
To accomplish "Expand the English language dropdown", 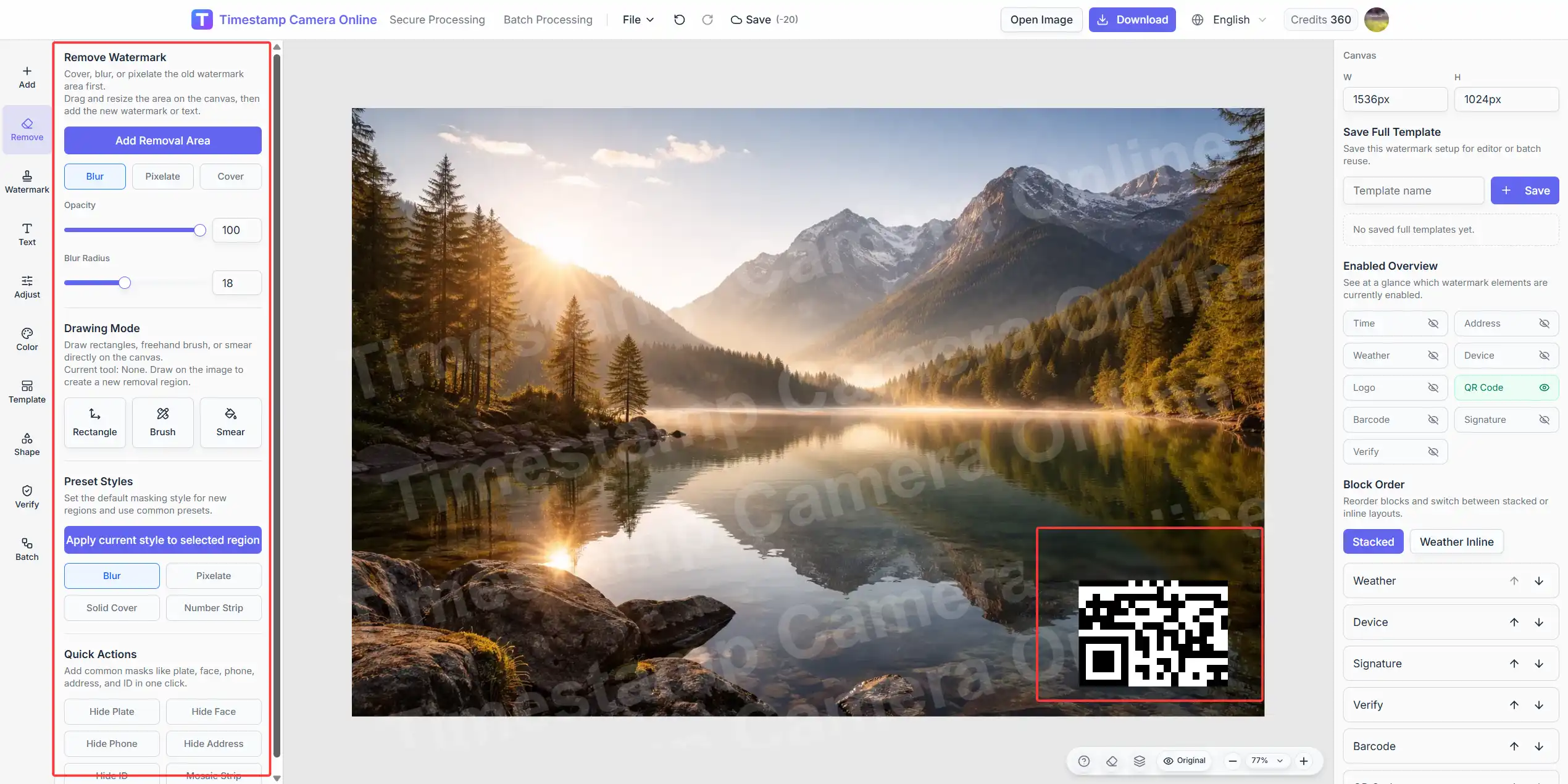I will tap(1240, 20).
